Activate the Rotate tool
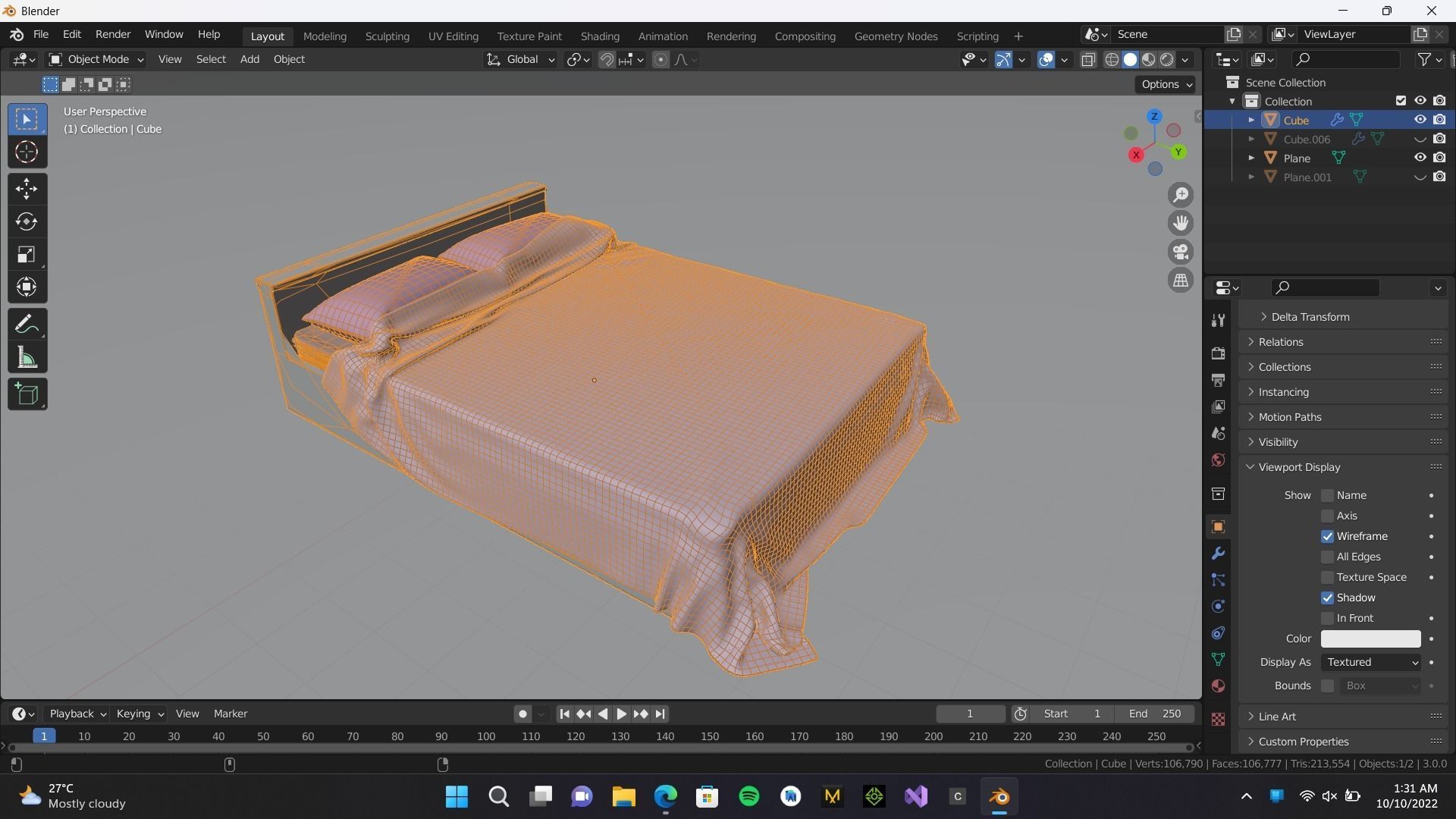Screen dimensions: 1456x819 click(x=27, y=221)
